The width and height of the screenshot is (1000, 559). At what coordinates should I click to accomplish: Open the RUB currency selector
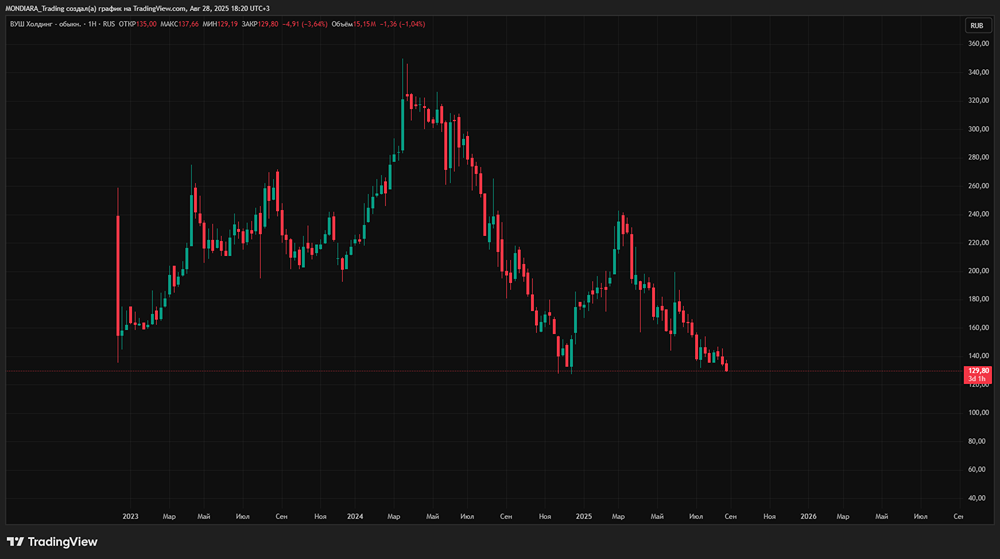click(x=976, y=25)
